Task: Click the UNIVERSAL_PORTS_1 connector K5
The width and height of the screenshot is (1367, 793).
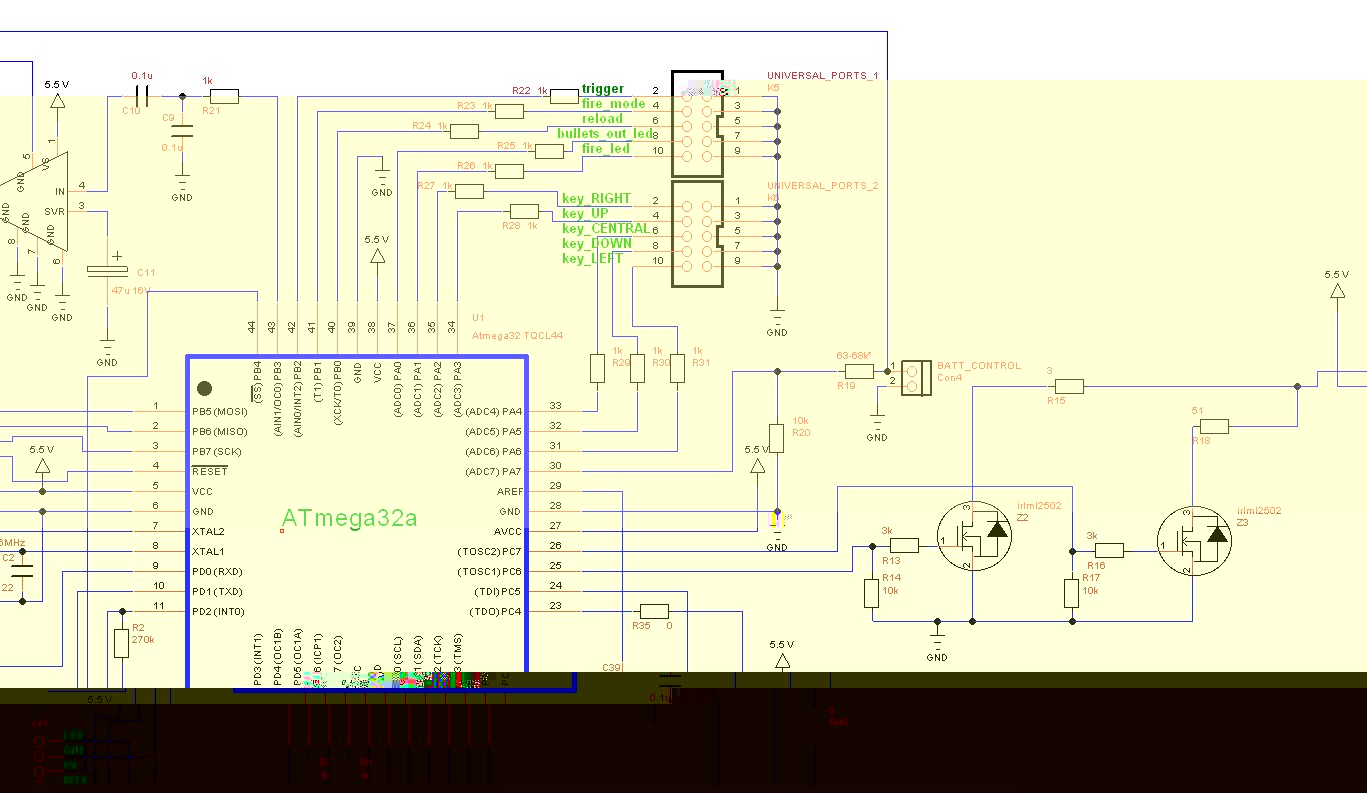Action: tap(697, 125)
